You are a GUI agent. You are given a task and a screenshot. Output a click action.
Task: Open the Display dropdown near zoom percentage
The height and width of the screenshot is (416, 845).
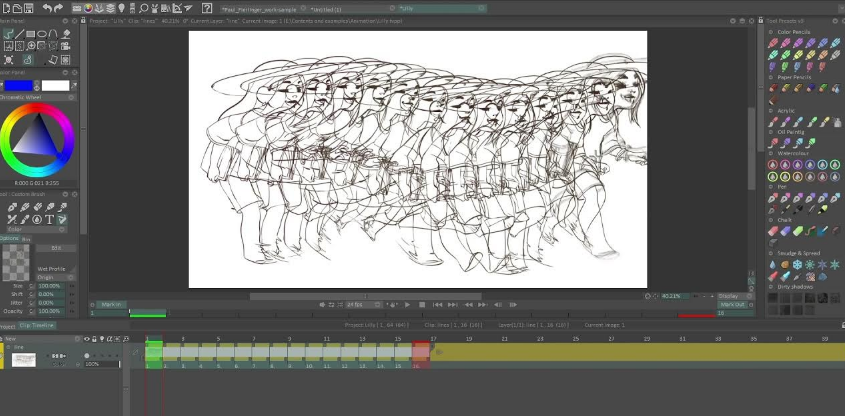click(x=735, y=296)
